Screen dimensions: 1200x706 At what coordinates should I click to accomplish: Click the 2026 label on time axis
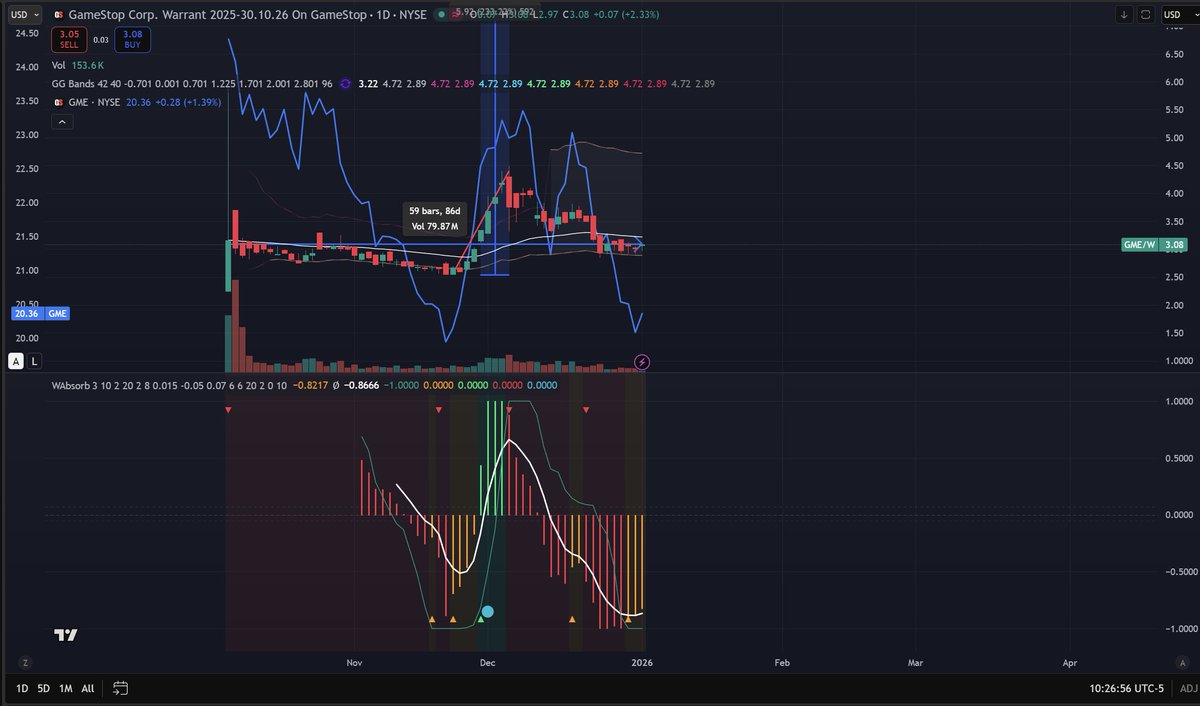(641, 662)
